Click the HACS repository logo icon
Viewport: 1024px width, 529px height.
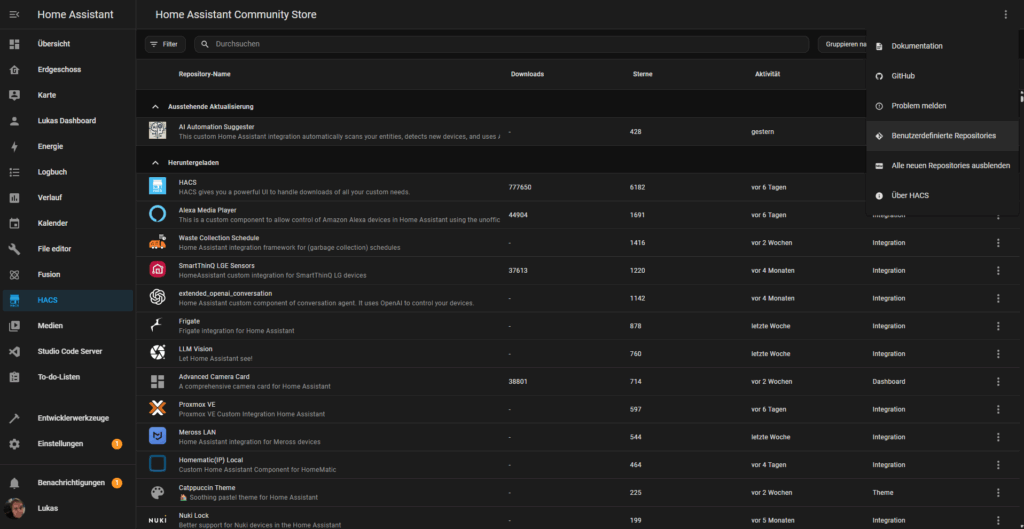(x=157, y=186)
